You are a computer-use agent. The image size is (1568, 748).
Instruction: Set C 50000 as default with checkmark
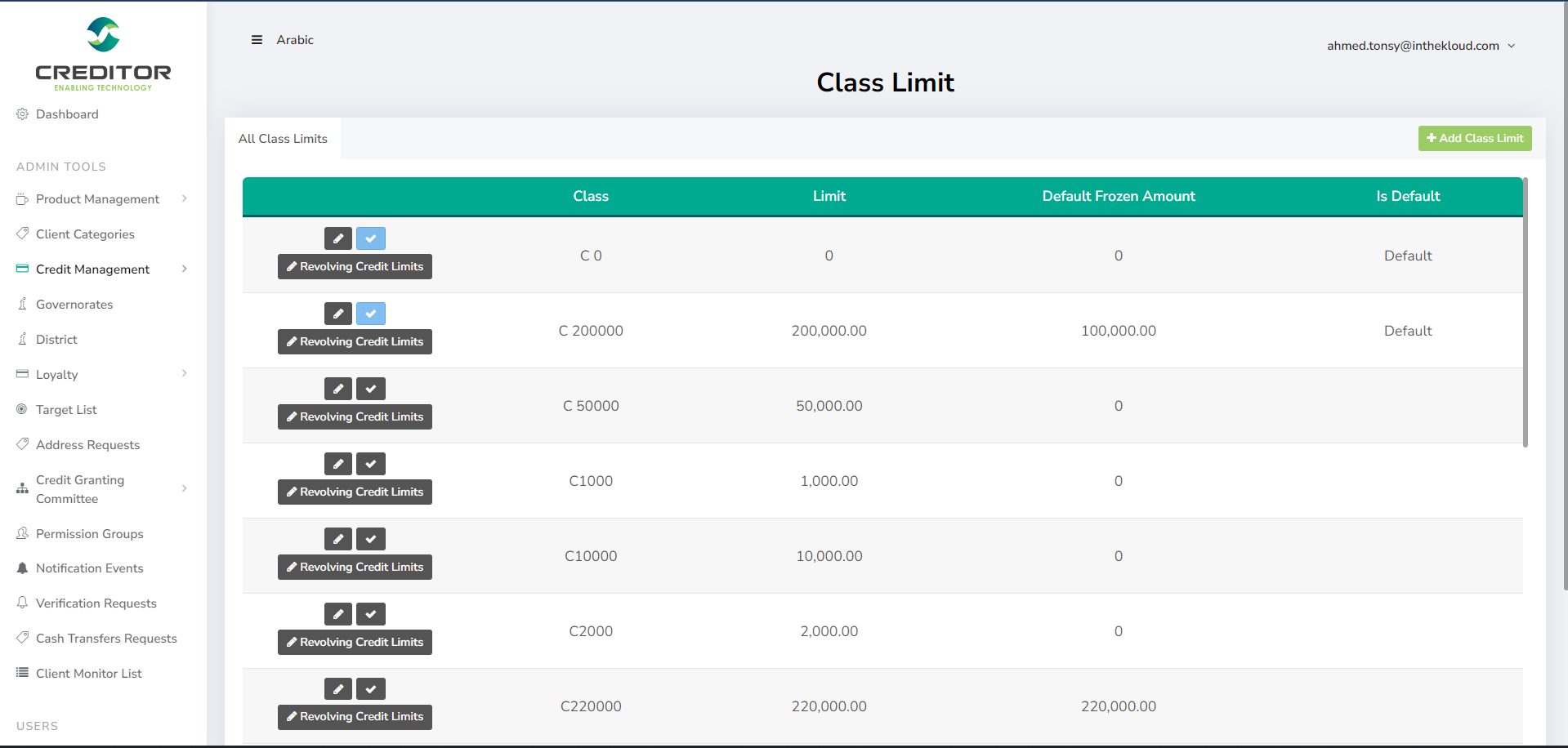click(x=370, y=389)
